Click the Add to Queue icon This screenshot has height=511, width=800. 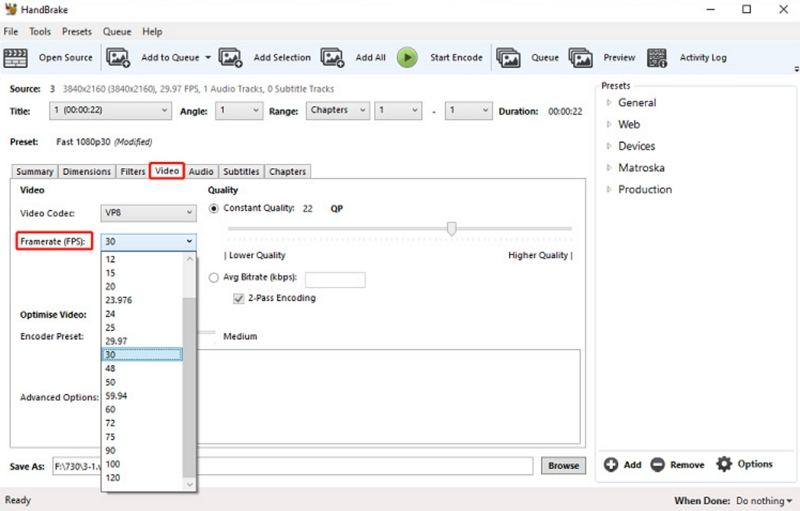tap(119, 58)
